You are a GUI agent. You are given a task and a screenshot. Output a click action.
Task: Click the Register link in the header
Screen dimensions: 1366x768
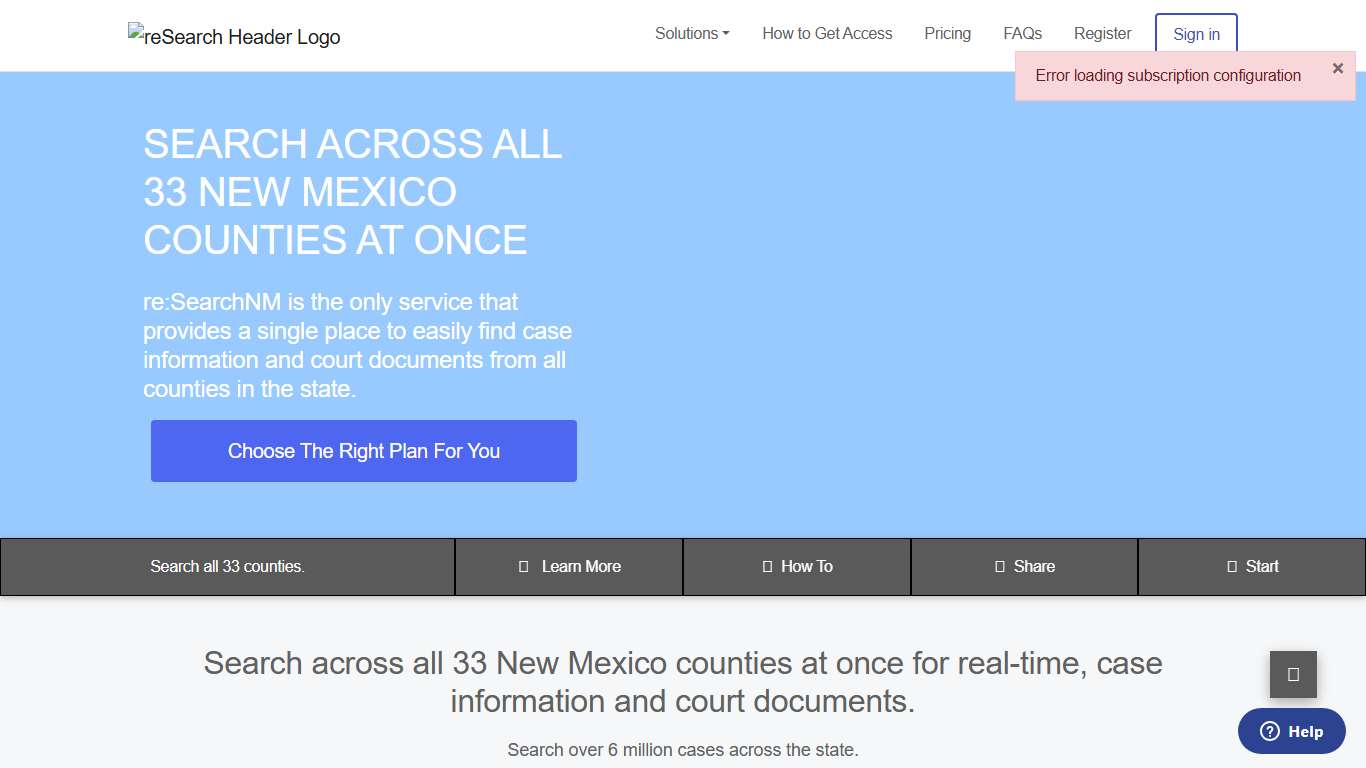tap(1102, 33)
